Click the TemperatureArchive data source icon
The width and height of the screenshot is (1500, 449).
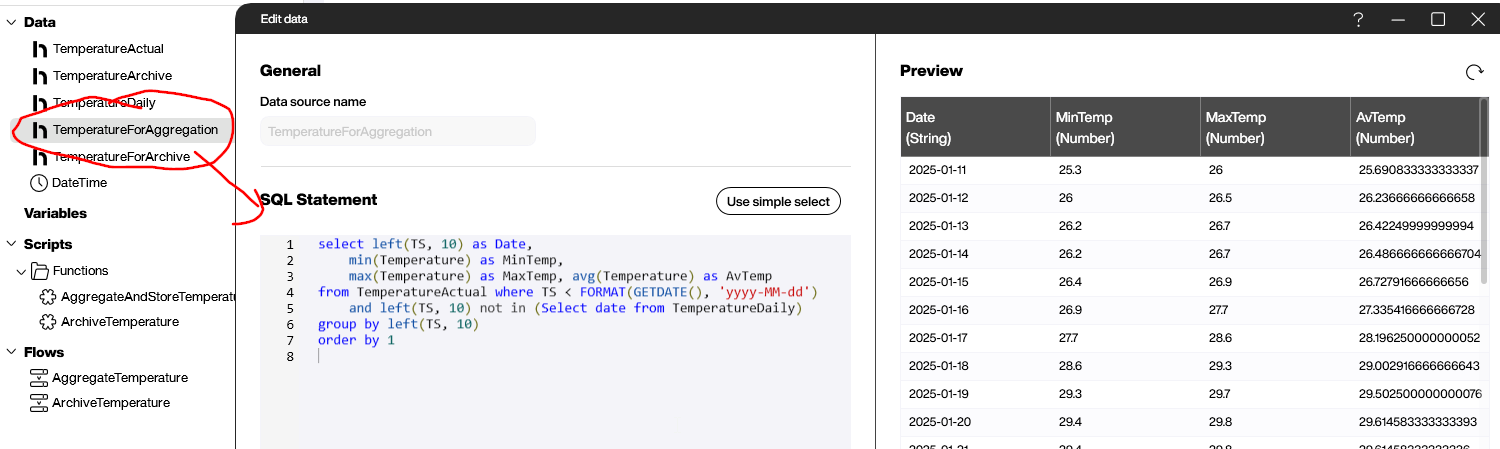coord(40,76)
